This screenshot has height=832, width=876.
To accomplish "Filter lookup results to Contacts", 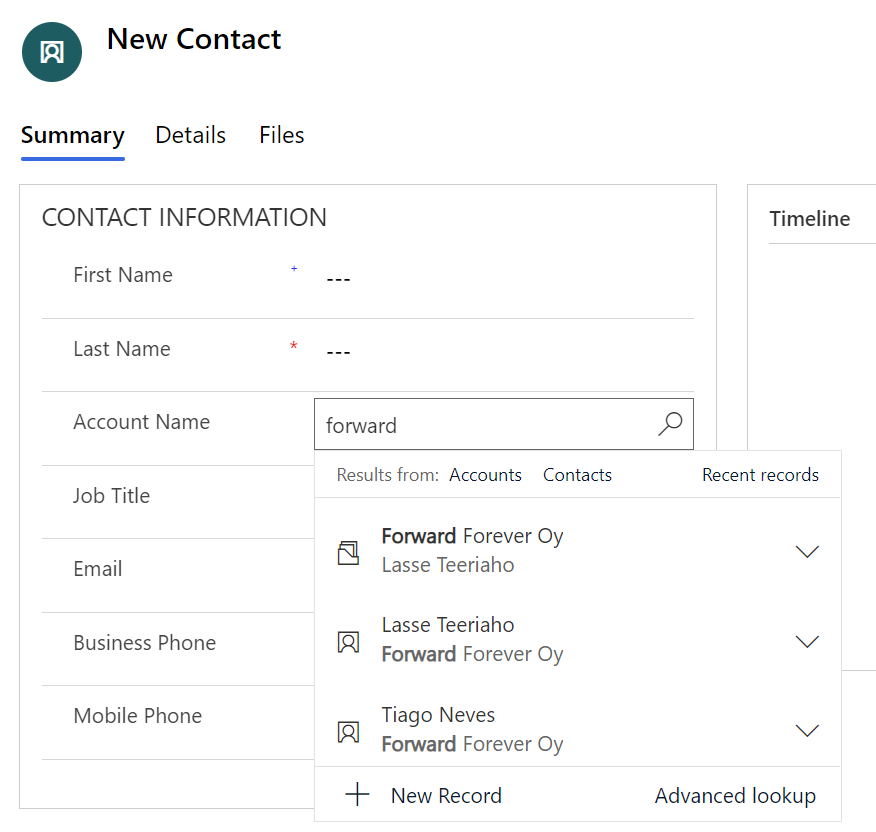I will point(577,475).
